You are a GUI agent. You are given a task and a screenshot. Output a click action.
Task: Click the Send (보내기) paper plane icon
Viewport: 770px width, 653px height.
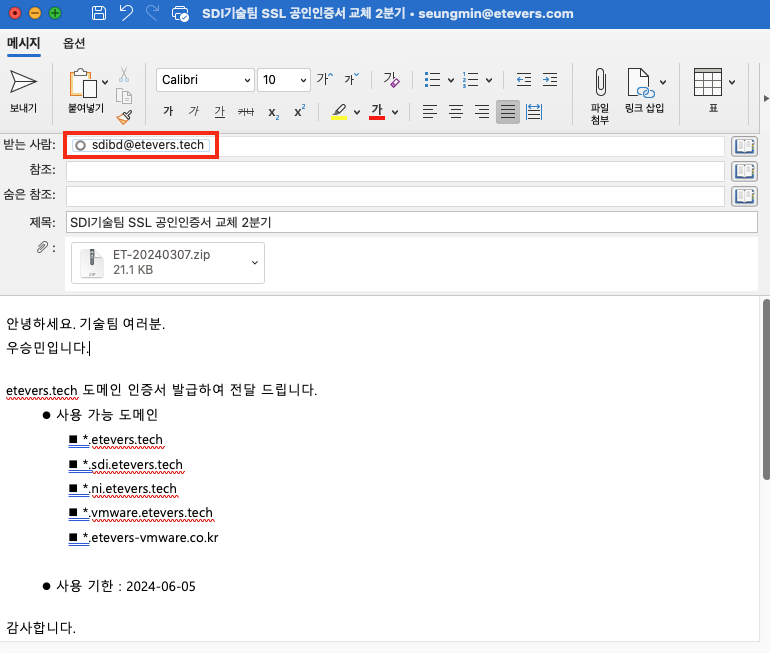(23, 82)
